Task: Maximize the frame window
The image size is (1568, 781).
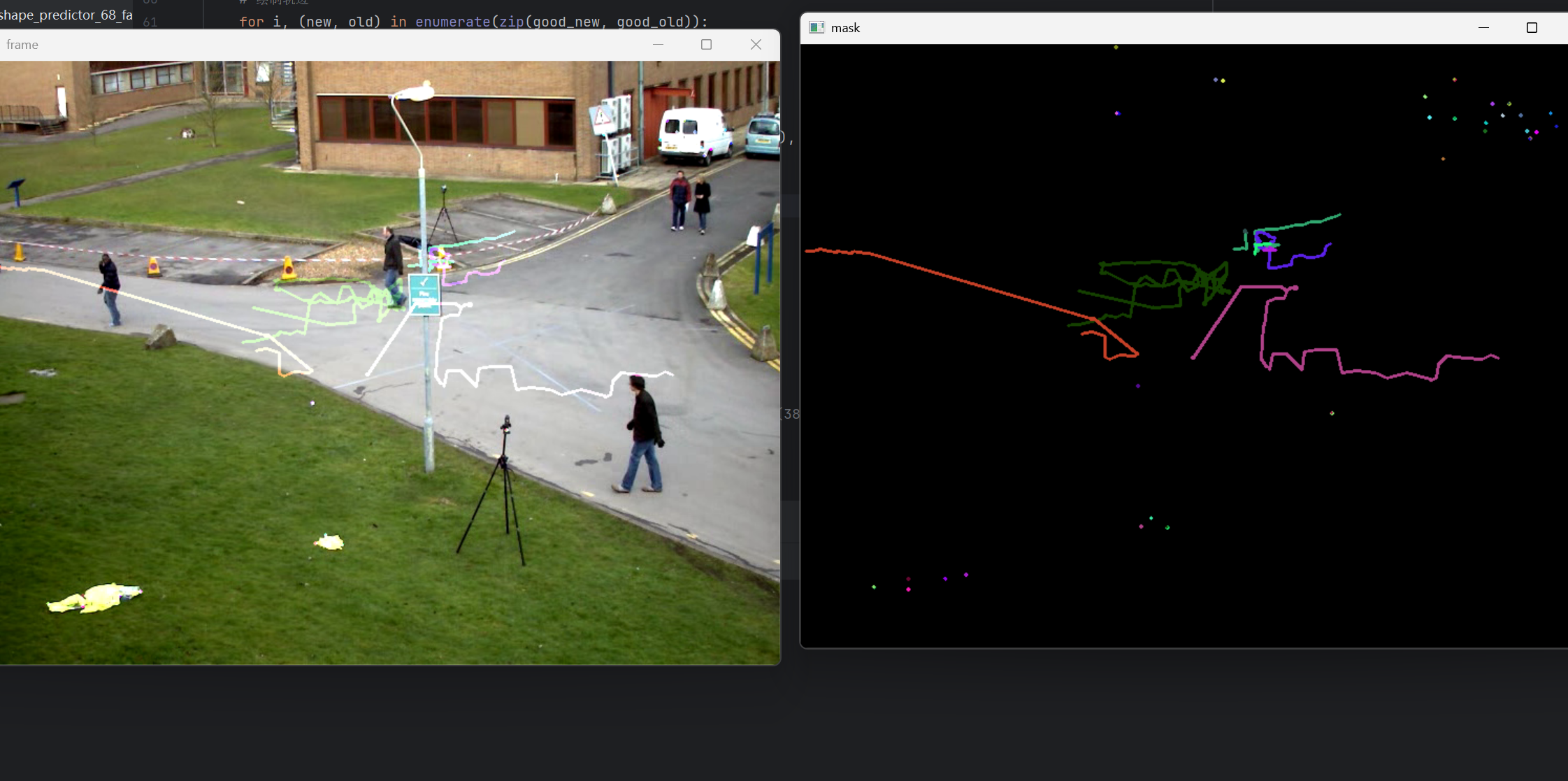Action: click(x=706, y=45)
